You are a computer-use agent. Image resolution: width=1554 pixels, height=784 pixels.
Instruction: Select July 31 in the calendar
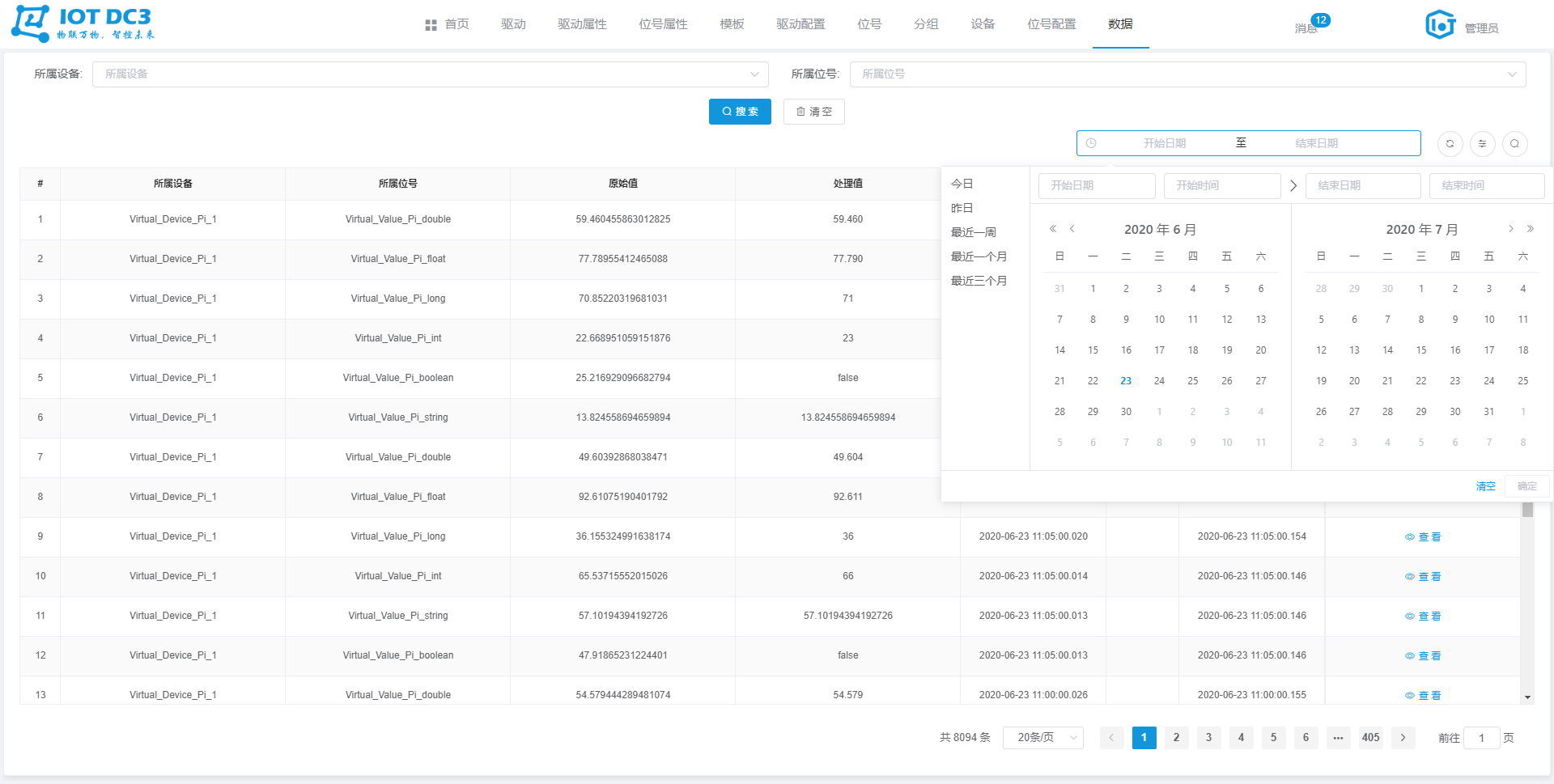click(1488, 412)
